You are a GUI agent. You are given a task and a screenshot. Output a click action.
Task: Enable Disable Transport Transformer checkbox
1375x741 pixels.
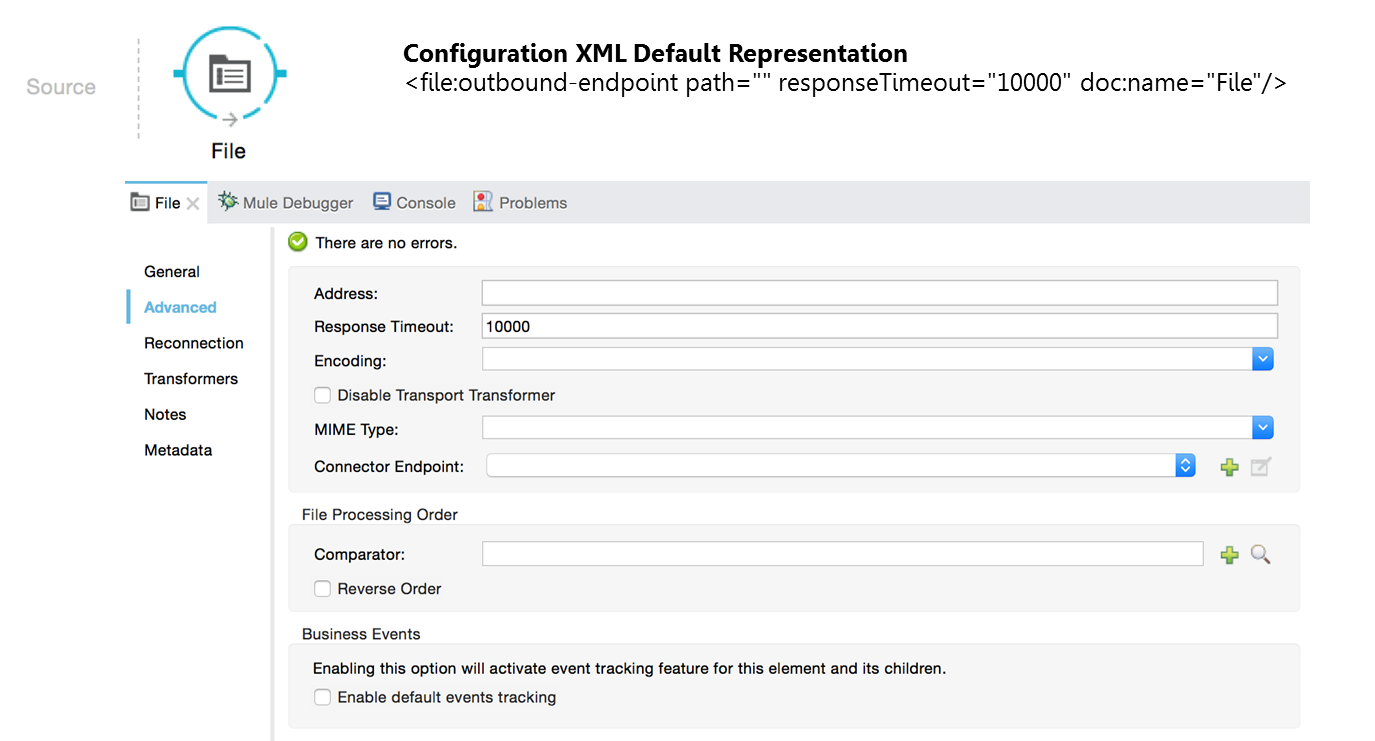[323, 395]
